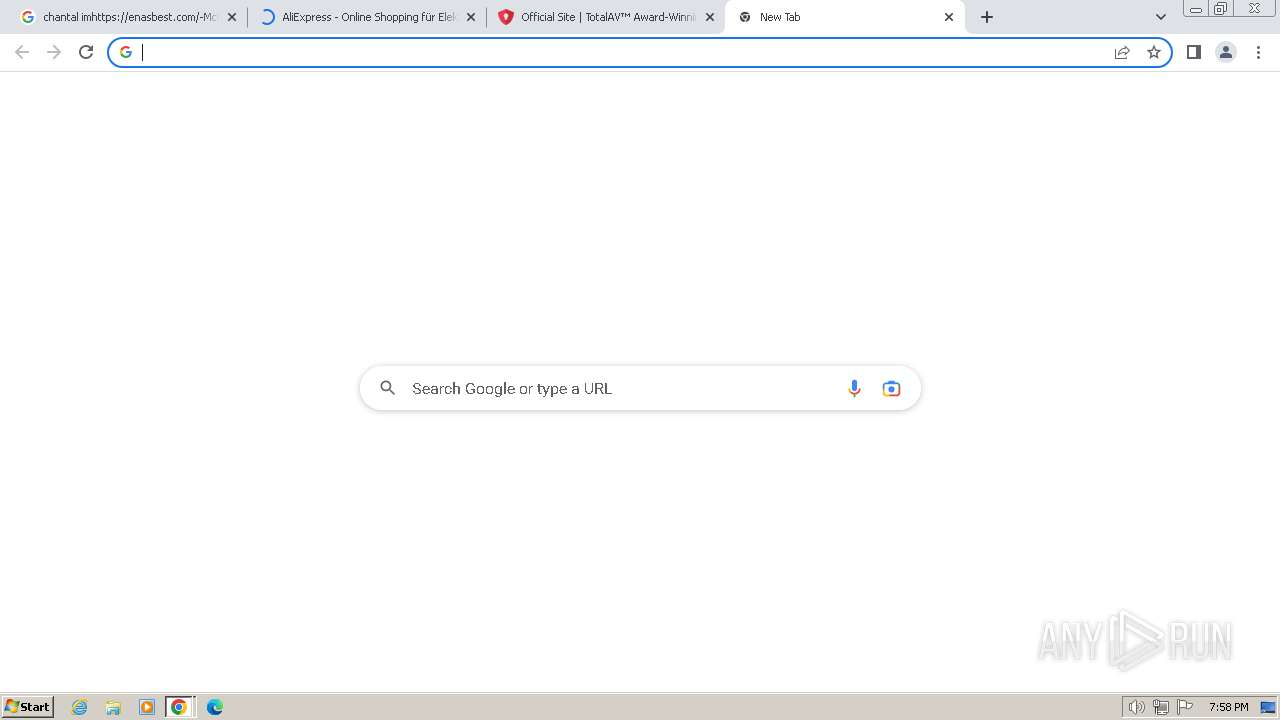This screenshot has width=1280, height=720.
Task: Click the network status tray icon
Action: pos(1161,707)
